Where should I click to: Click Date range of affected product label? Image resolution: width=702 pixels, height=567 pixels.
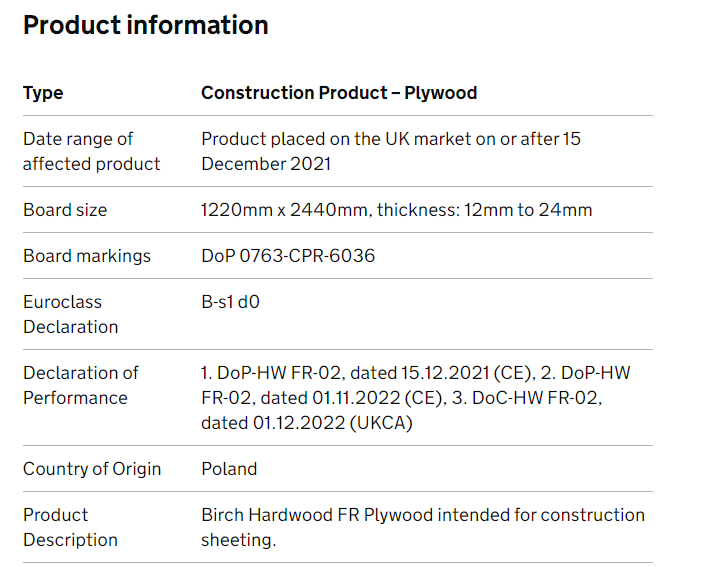point(91,151)
